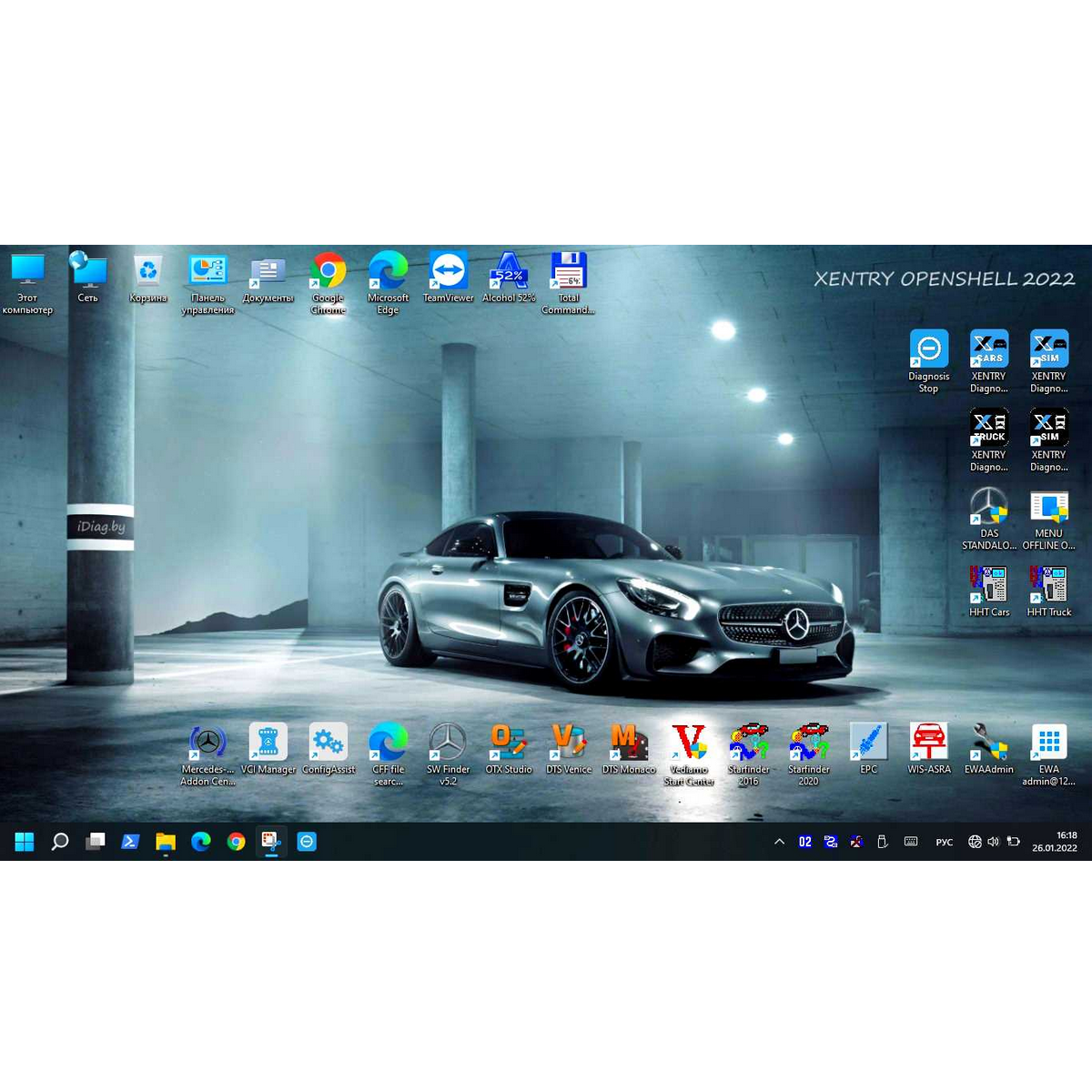This screenshot has height=1092, width=1092.
Task: Mute sound via the speaker tray icon
Action: click(x=992, y=842)
